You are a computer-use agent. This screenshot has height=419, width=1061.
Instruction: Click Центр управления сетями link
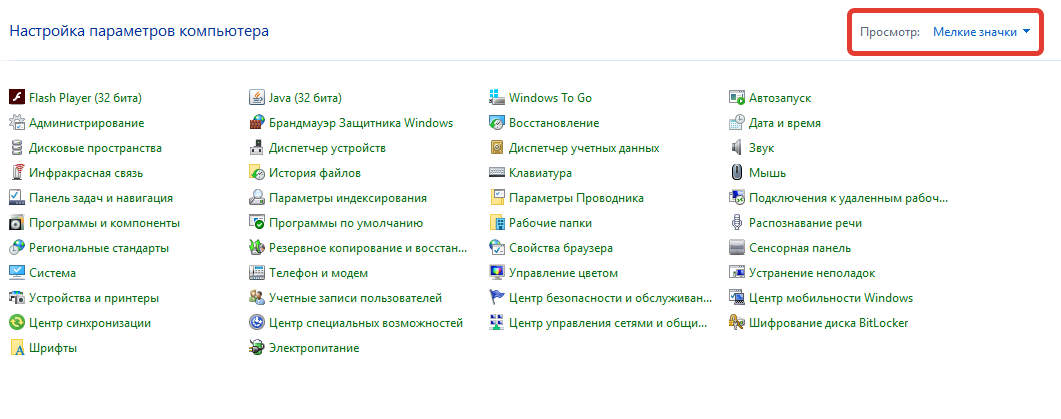[608, 323]
